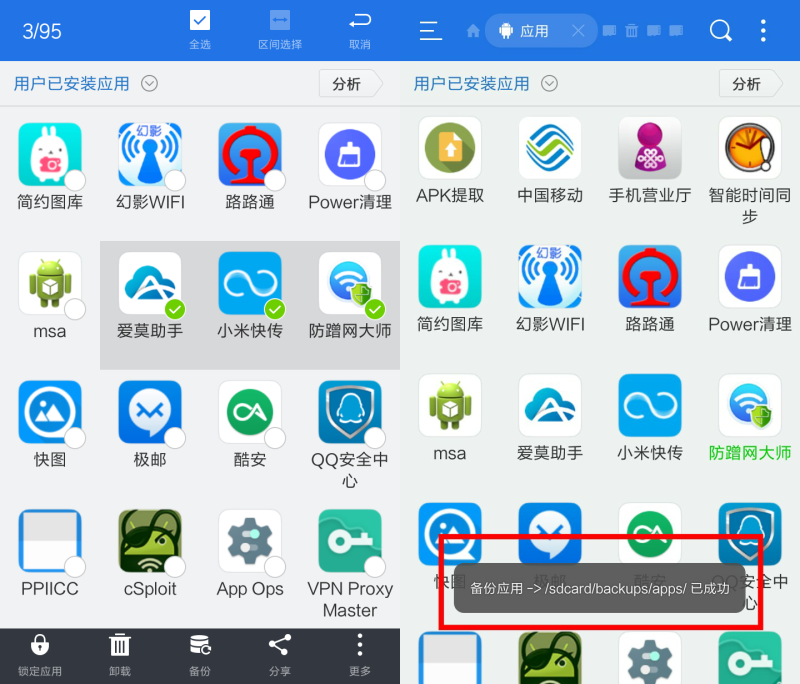Close the 应用 tab with its X
The height and width of the screenshot is (684, 800).
point(578,31)
